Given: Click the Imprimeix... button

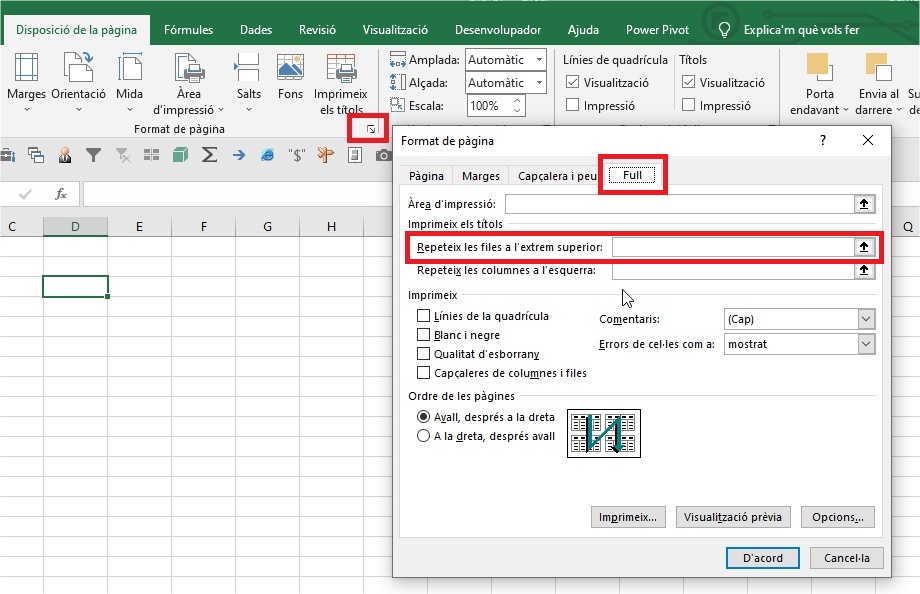Looking at the screenshot, I should pos(628,517).
